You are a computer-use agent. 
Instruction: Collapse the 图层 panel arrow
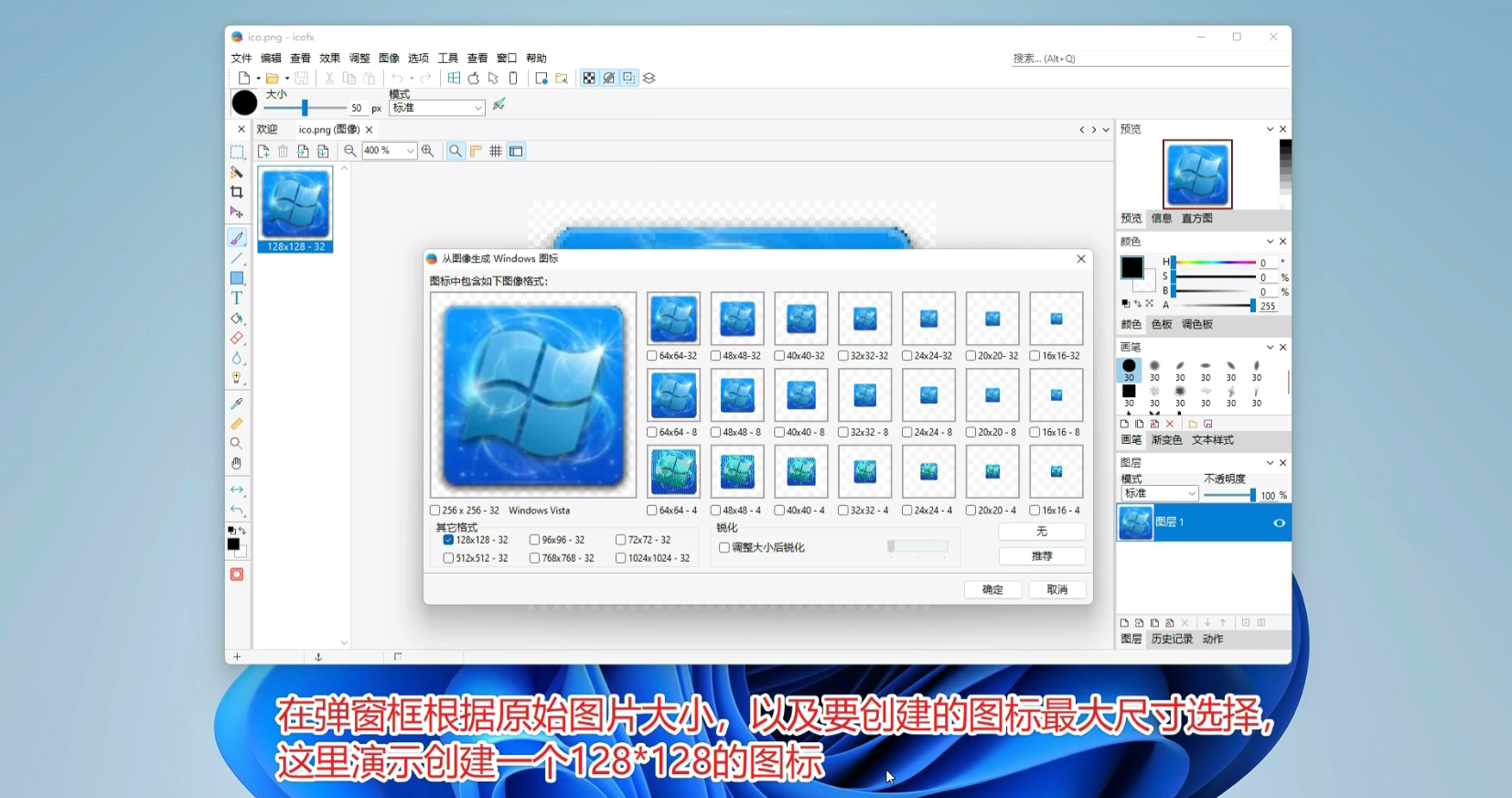1270,463
